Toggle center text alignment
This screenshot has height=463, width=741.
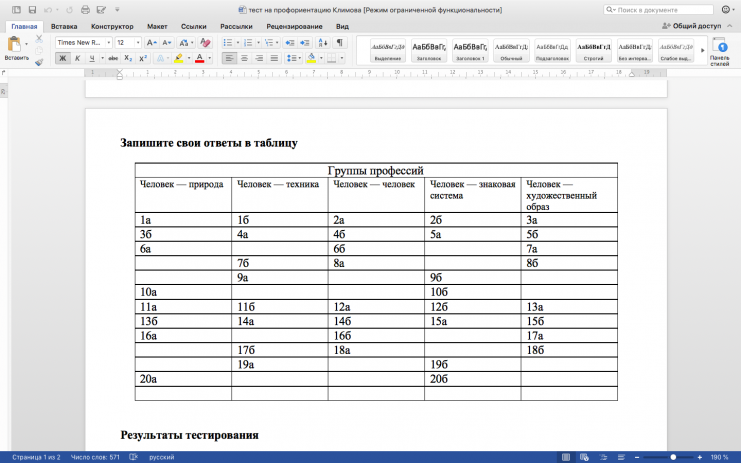[x=244, y=59]
